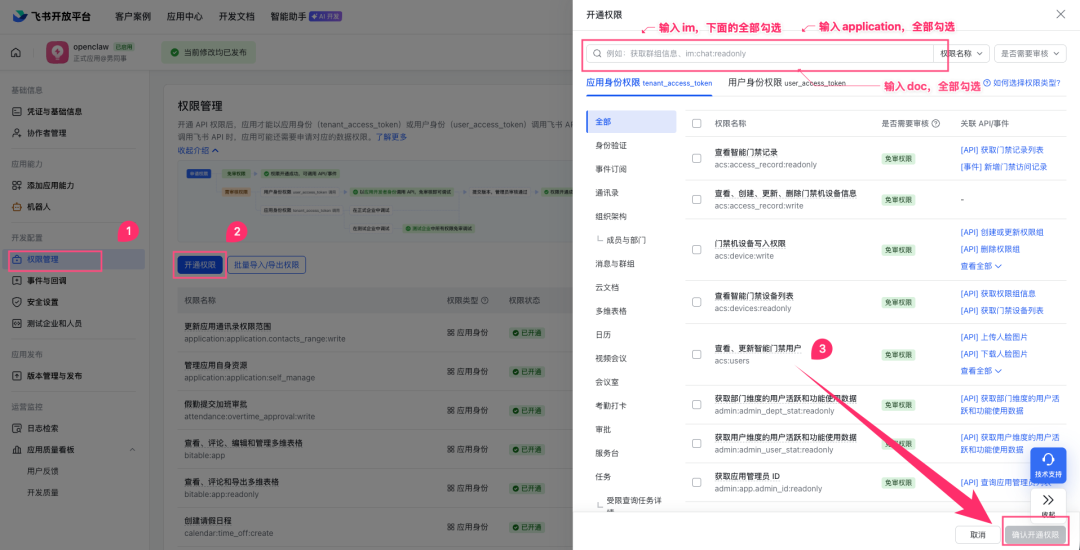Open 安全设置 in the sidebar
Viewport: 1080px width, 550px height.
pyautogui.click(x=42, y=302)
